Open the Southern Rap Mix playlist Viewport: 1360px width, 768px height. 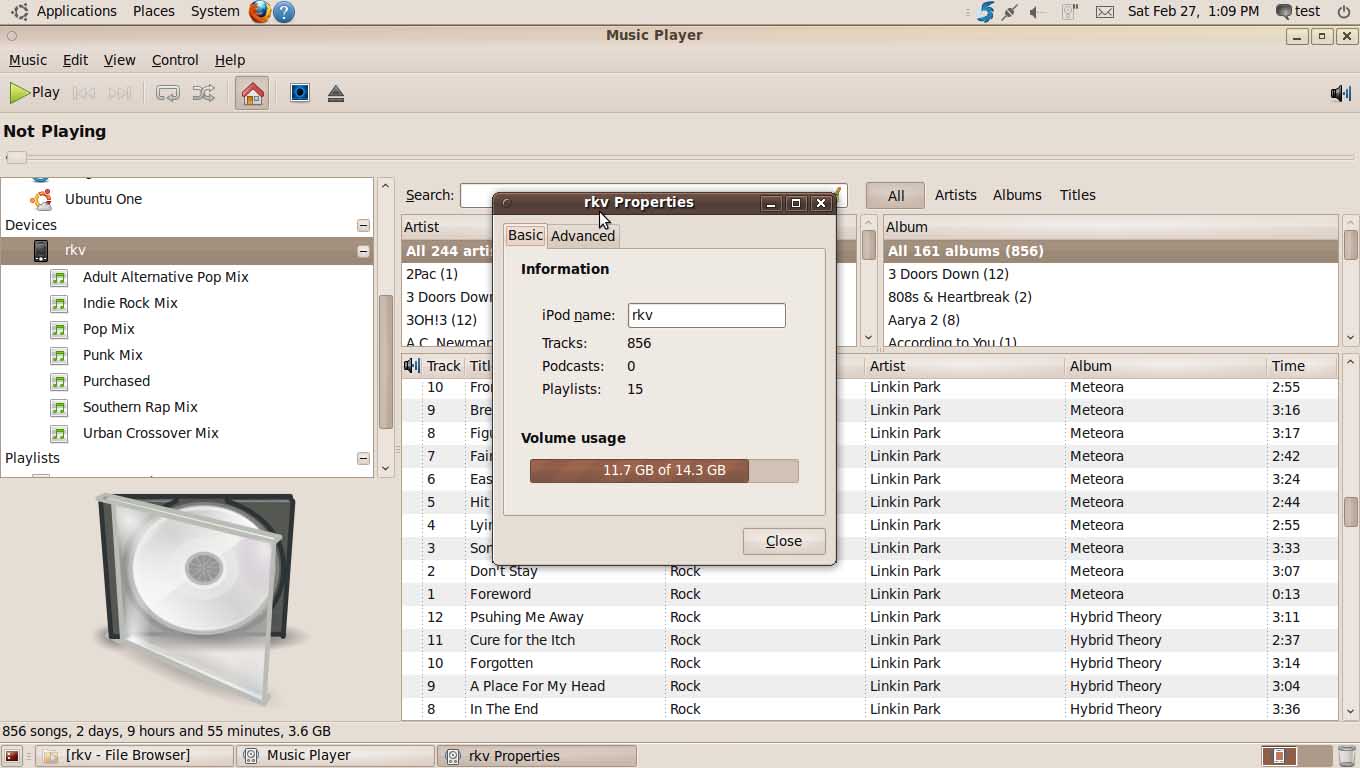coord(140,407)
